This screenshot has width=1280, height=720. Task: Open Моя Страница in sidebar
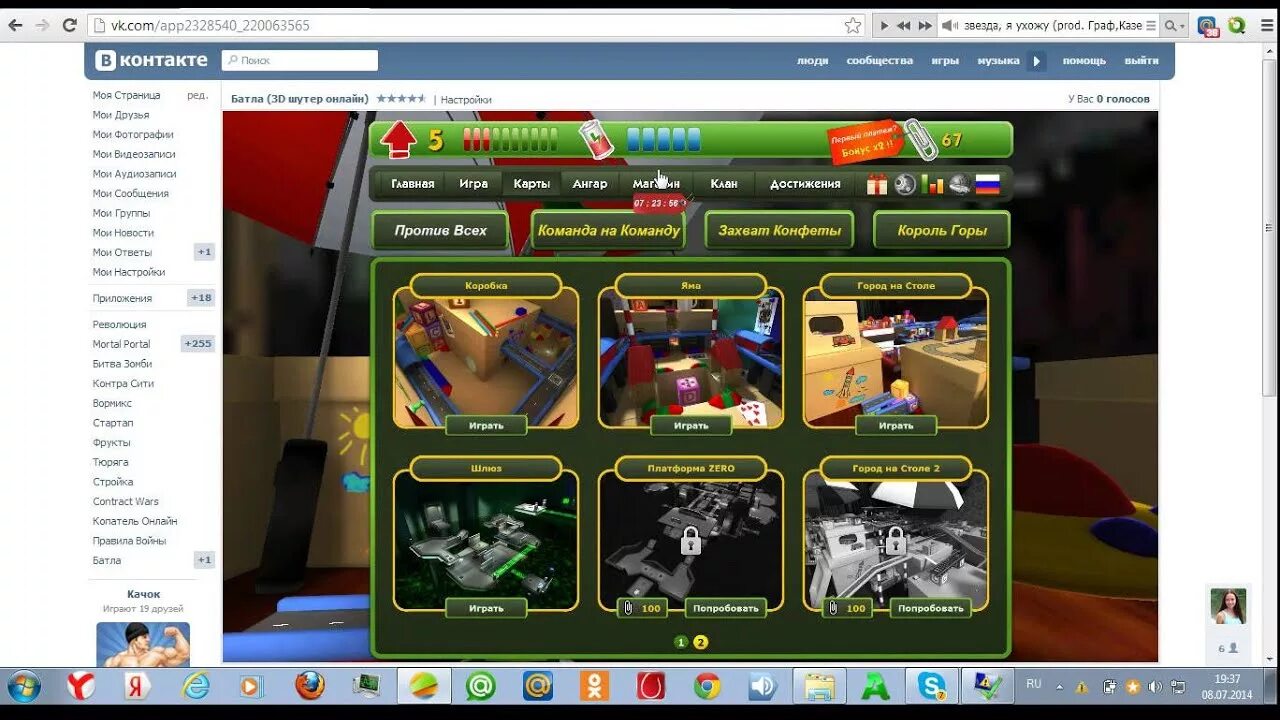tap(127, 95)
